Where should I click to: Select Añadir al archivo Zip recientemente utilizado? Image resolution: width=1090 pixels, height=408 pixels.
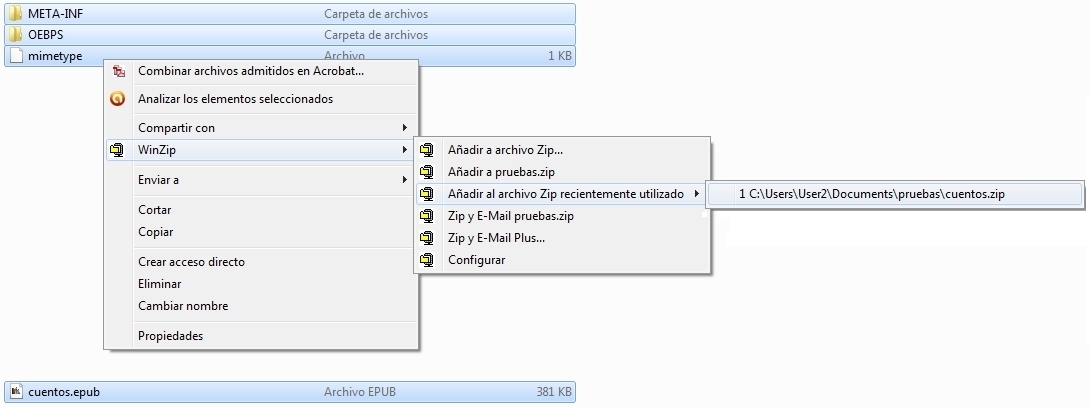click(x=566, y=194)
